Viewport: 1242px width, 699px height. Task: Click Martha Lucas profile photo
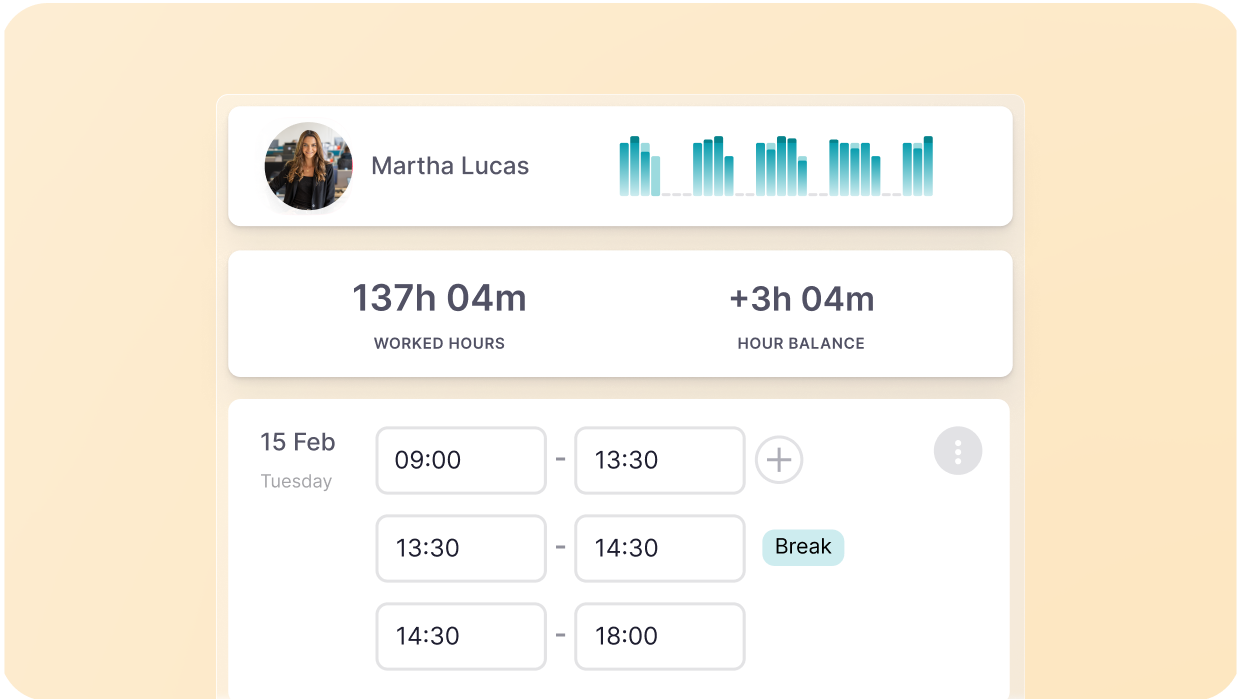(x=308, y=166)
